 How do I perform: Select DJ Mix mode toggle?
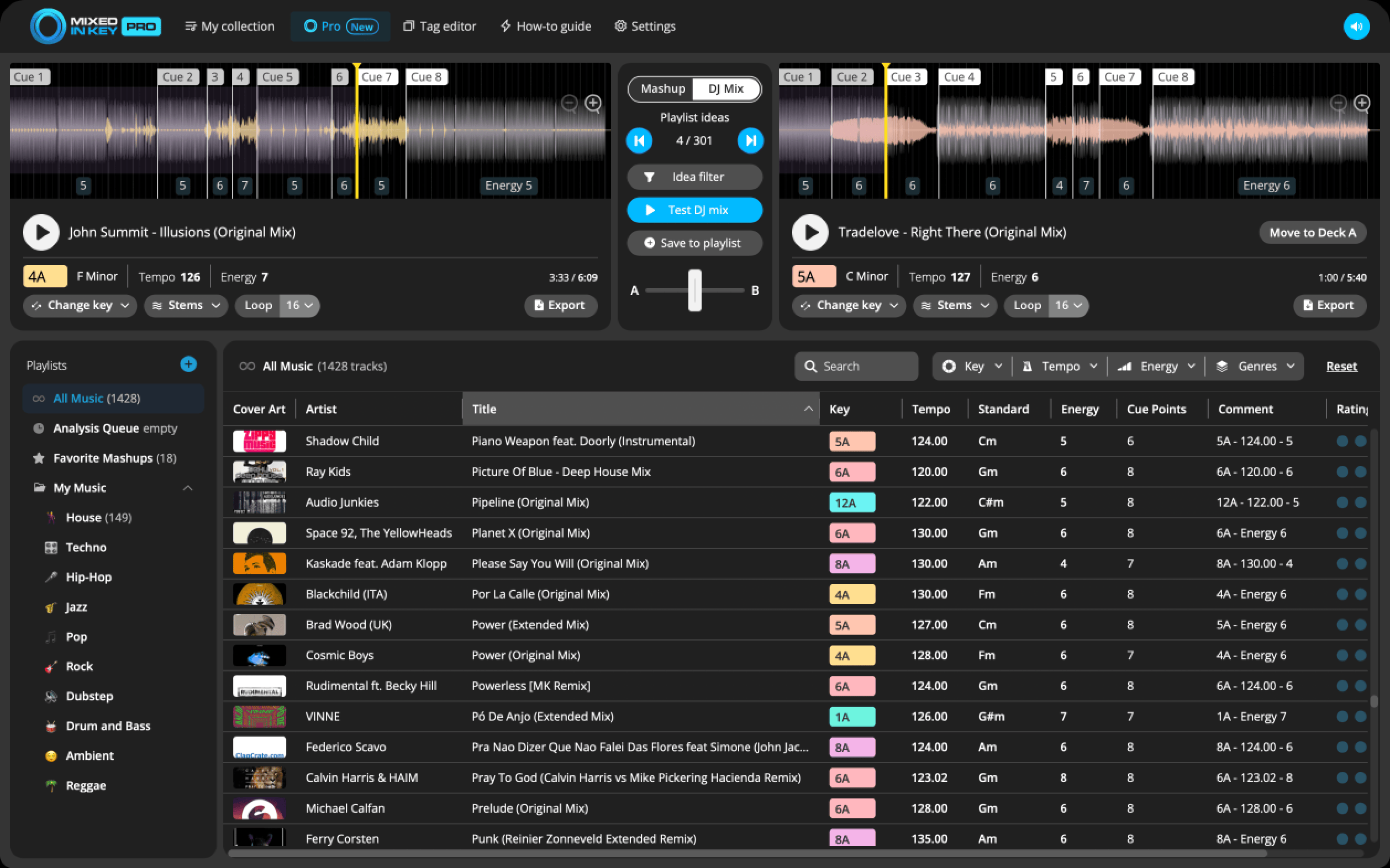pos(726,89)
